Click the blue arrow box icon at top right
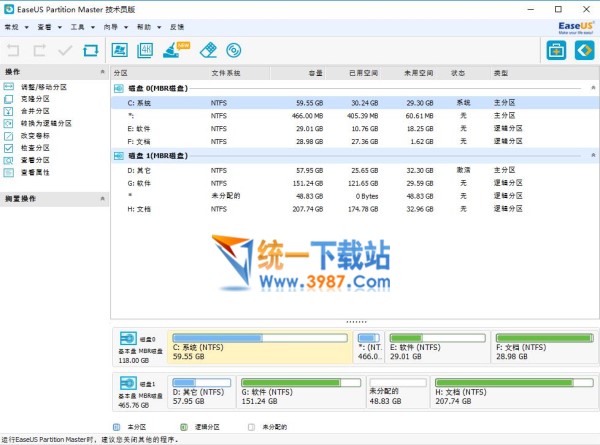The height and width of the screenshot is (445, 600). tap(585, 50)
